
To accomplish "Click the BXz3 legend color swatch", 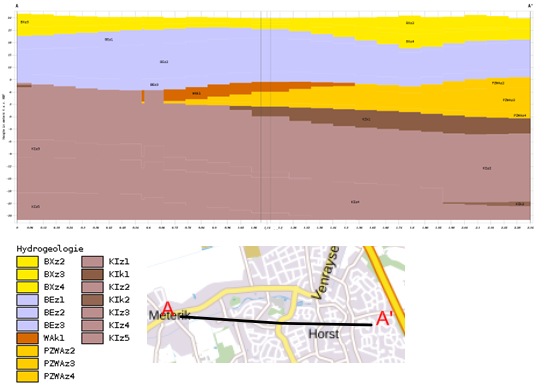I will coord(27,274).
